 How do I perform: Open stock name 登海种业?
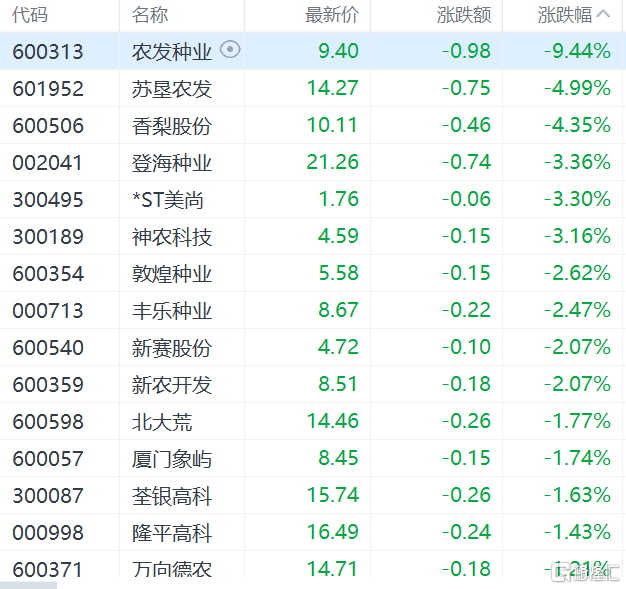point(172,163)
